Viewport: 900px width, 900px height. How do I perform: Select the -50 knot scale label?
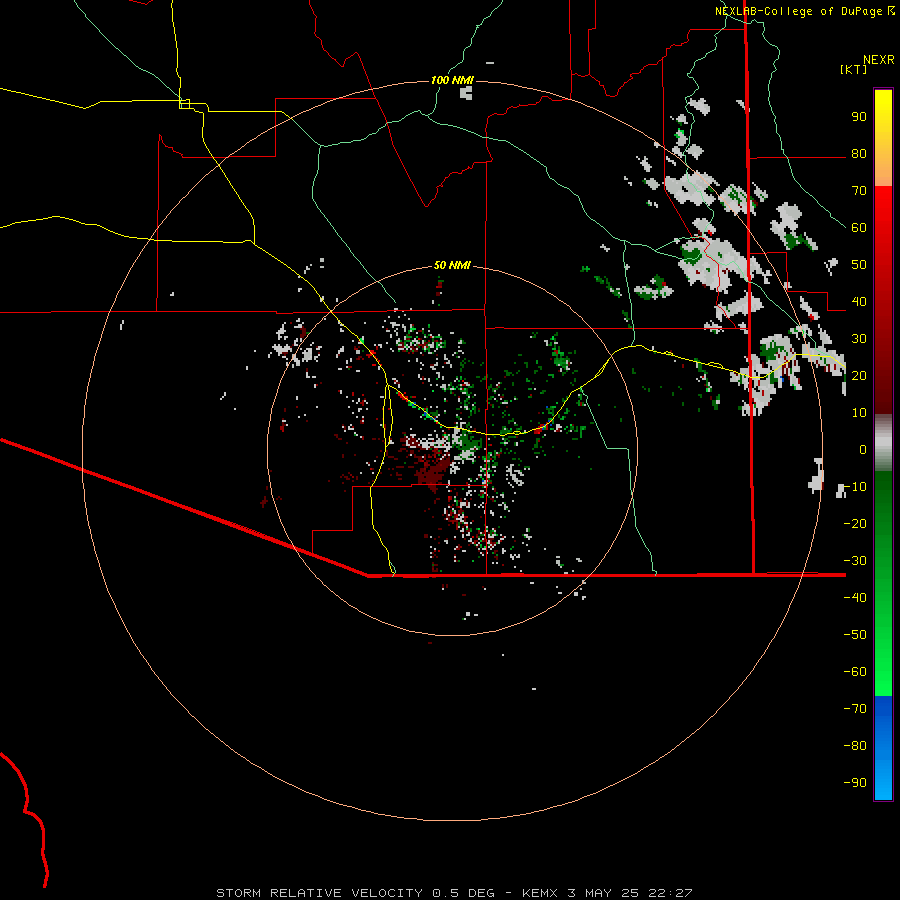click(x=855, y=635)
